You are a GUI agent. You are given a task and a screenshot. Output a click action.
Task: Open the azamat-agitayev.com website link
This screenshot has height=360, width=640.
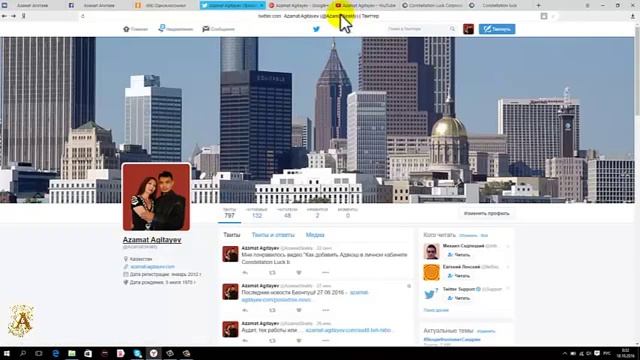point(153,267)
